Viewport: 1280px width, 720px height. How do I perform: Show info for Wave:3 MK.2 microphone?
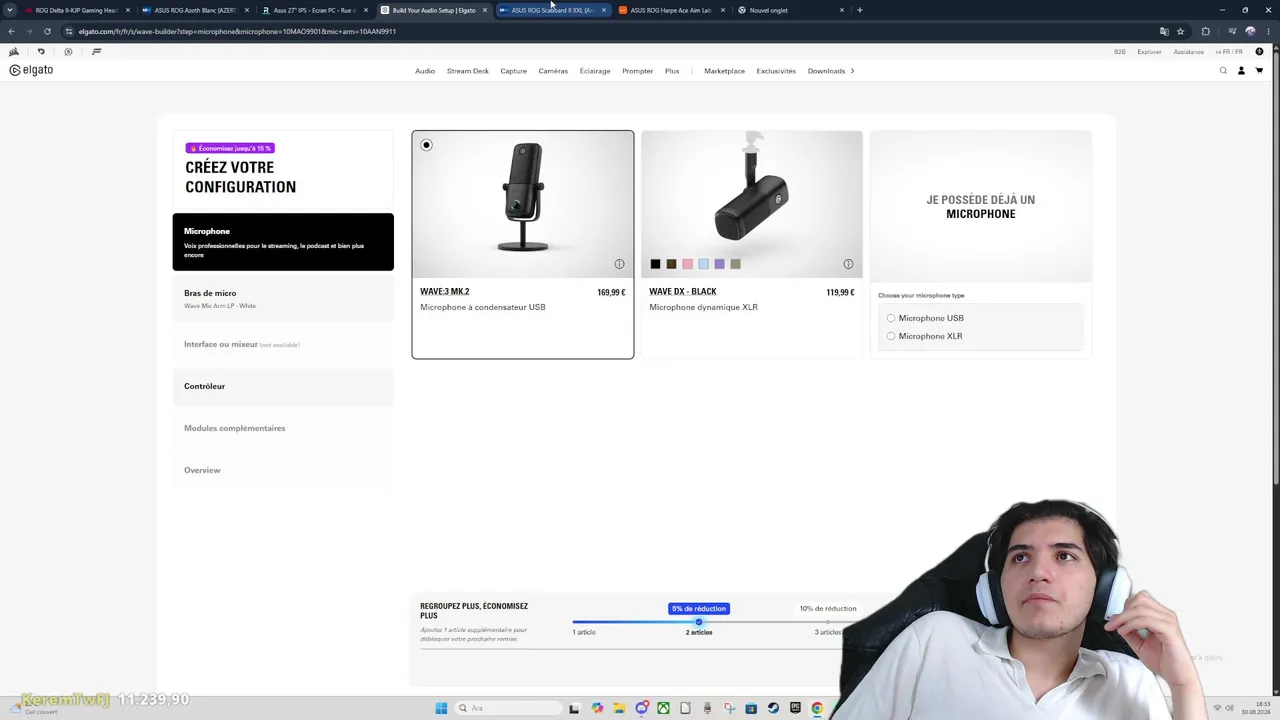pos(619,264)
